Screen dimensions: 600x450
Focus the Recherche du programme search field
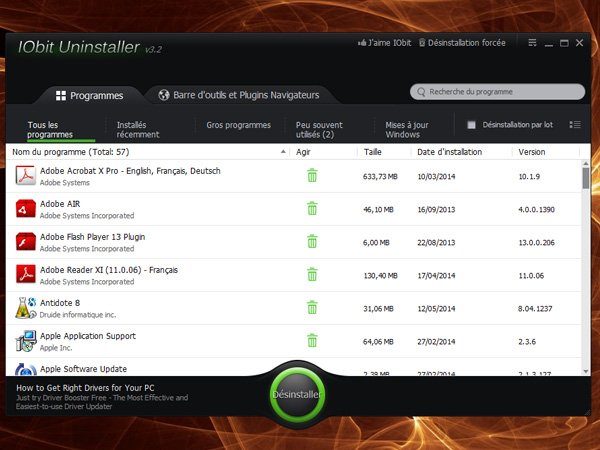497,92
